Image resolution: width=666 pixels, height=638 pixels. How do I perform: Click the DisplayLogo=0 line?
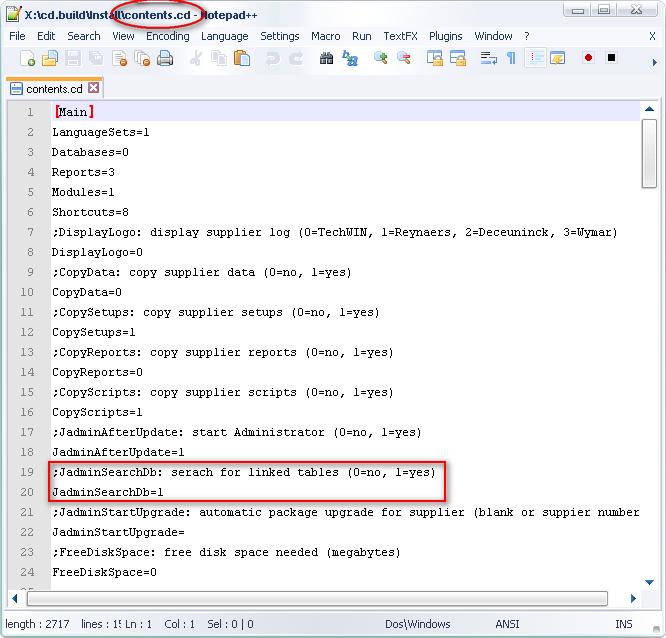(97, 252)
